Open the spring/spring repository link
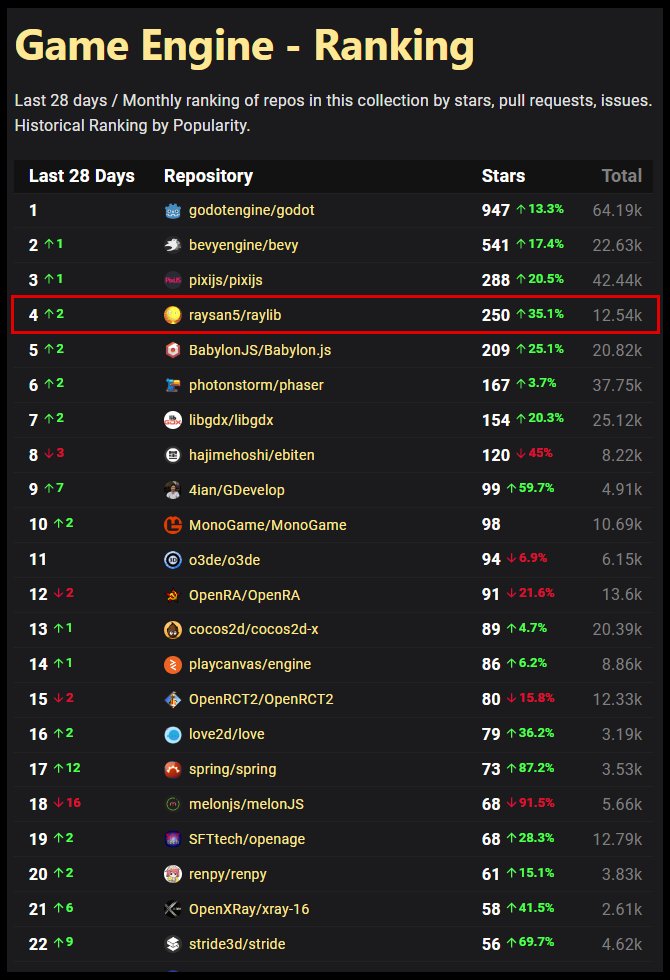Viewport: 670px width, 980px height. [232, 769]
